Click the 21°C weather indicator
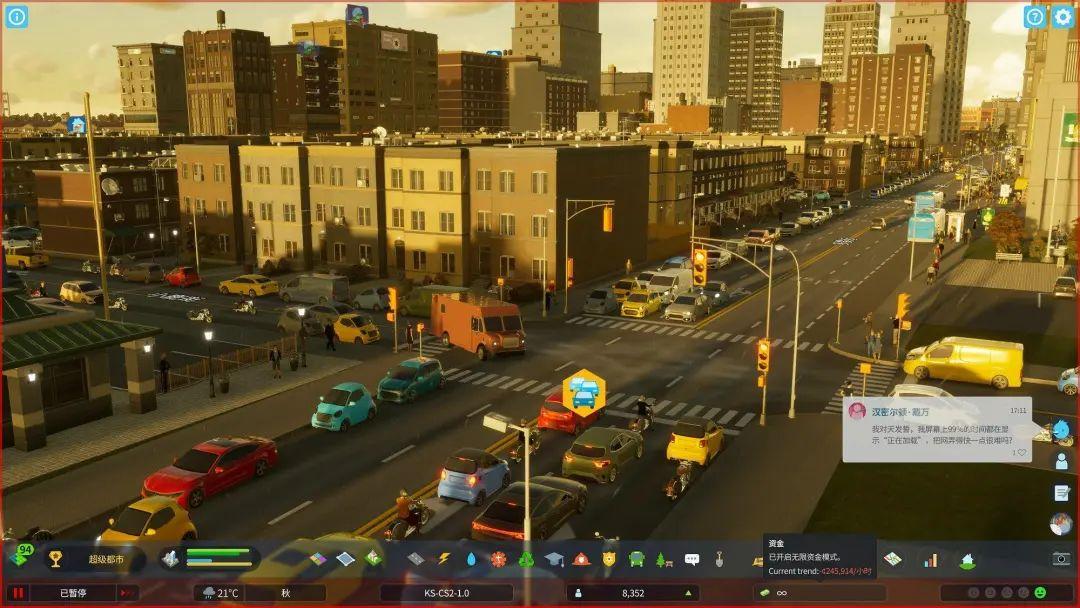 pyautogui.click(x=220, y=593)
